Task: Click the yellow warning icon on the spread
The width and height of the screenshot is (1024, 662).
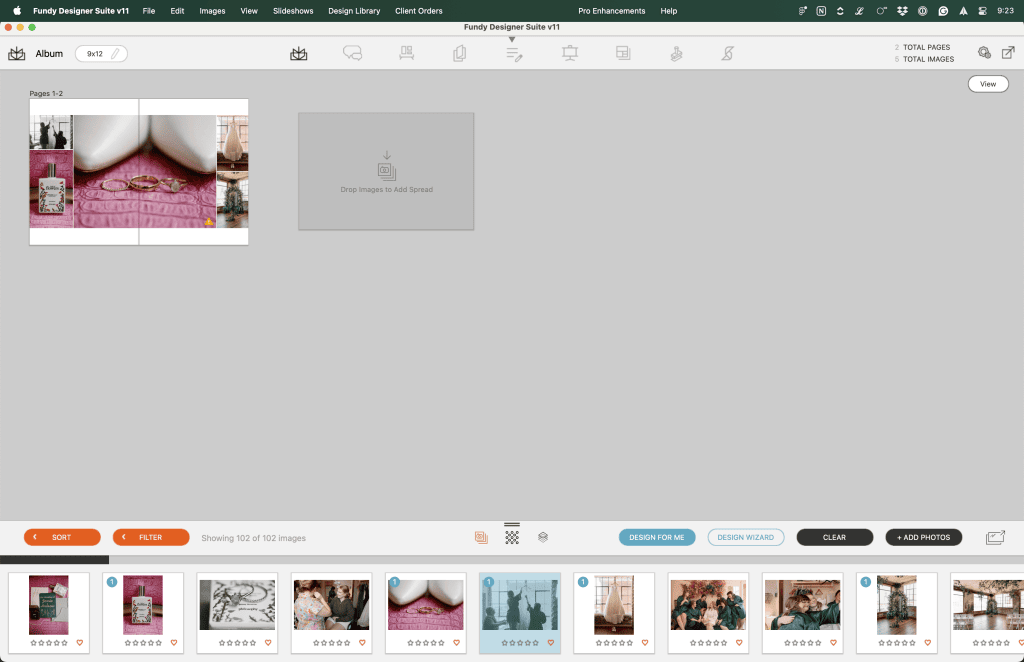Action: click(x=209, y=222)
